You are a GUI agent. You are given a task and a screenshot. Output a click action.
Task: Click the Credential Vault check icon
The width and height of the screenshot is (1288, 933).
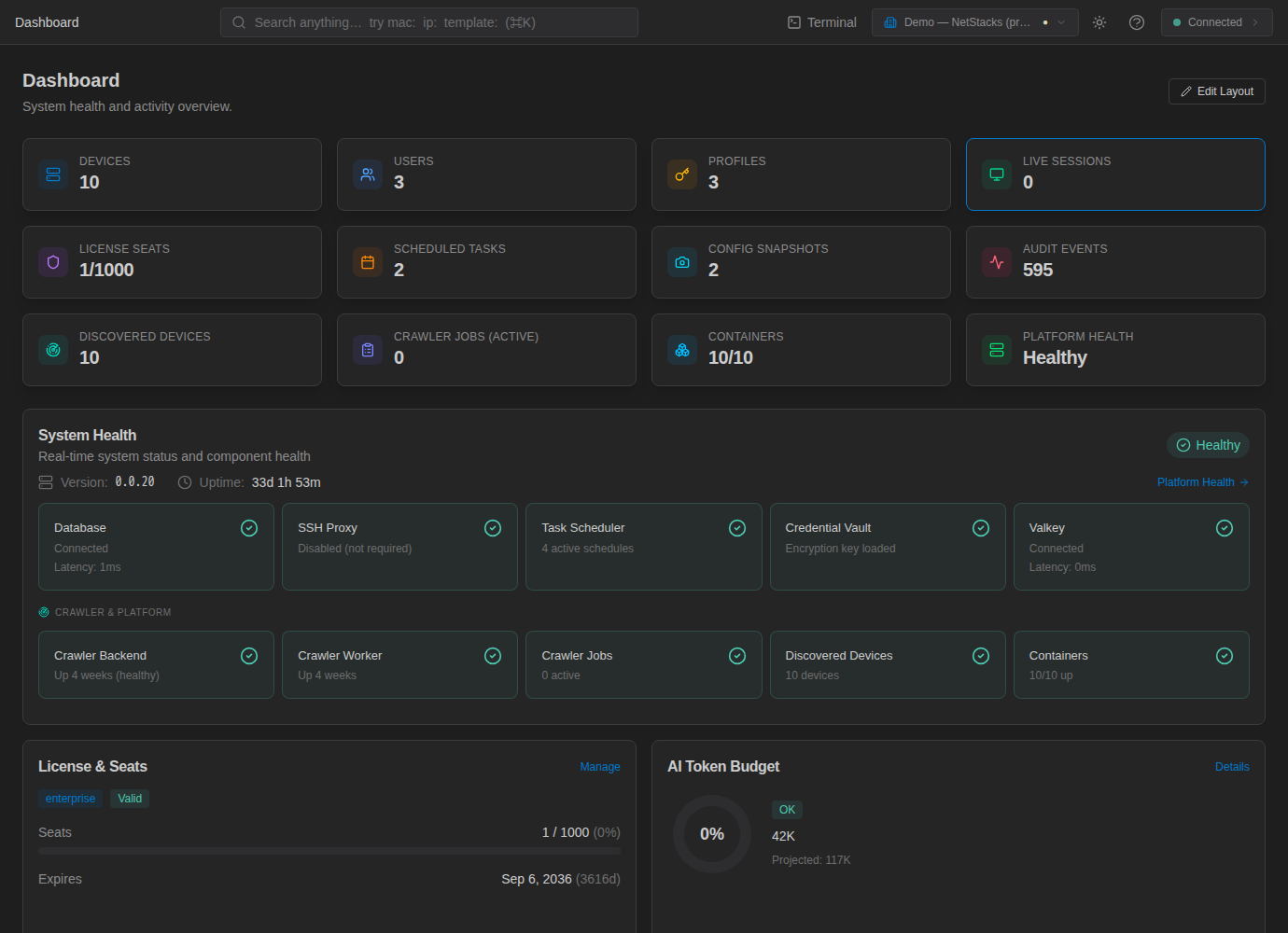coord(981,528)
